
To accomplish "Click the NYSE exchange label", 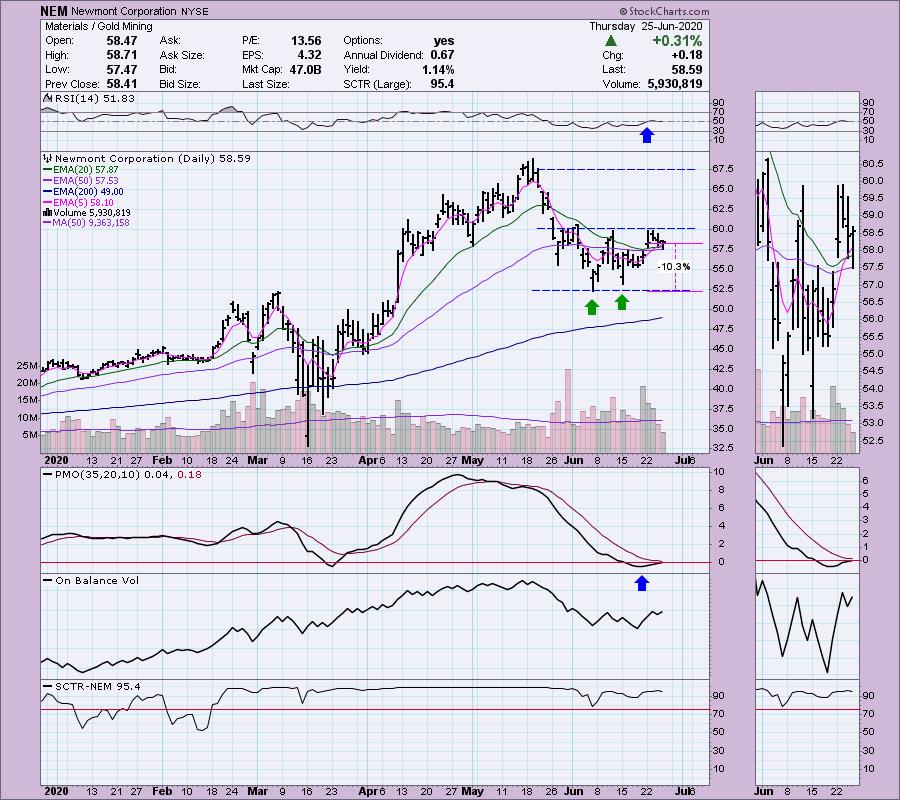I will (x=194, y=11).
